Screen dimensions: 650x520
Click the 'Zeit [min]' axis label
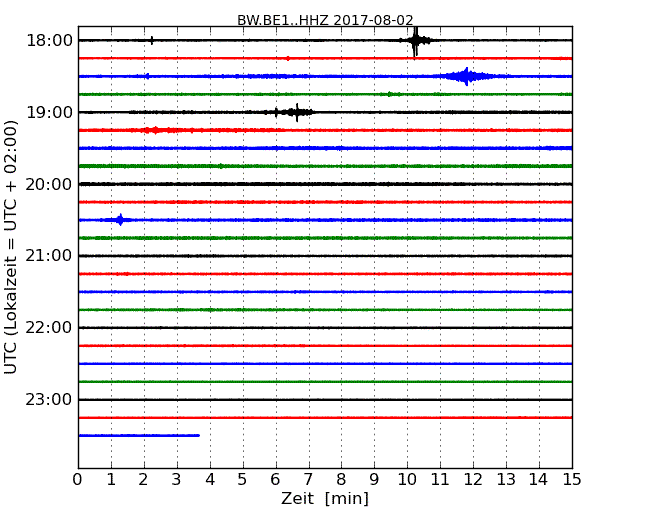[x=325, y=498]
